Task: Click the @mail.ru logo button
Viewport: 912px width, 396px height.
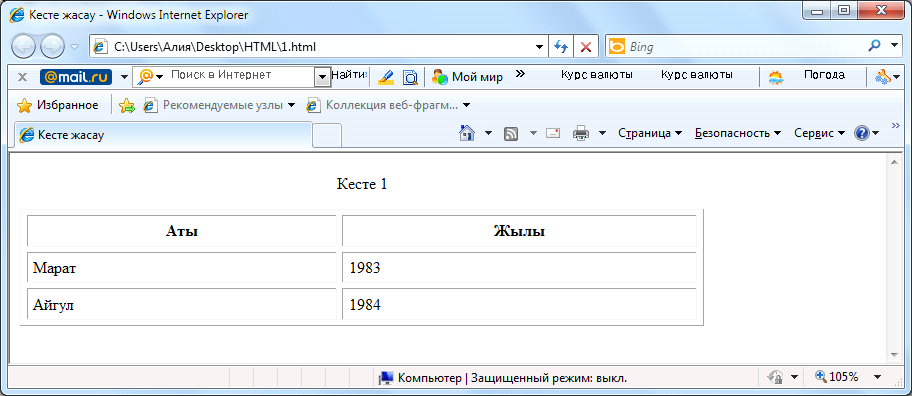Action: pos(76,77)
